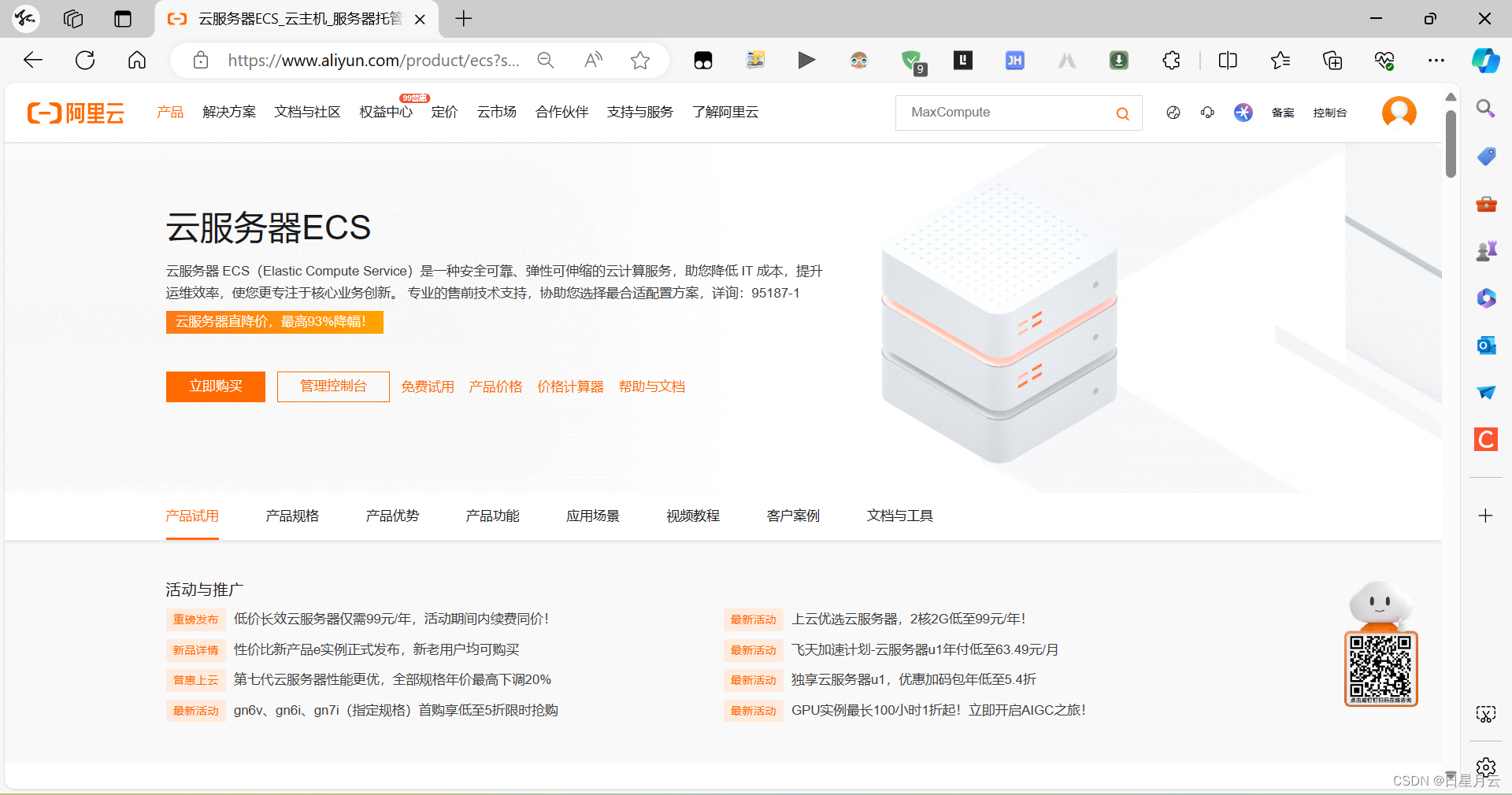Screen dimensions: 1512x795
Task: Open the 权益中心 menu
Action: (x=386, y=113)
